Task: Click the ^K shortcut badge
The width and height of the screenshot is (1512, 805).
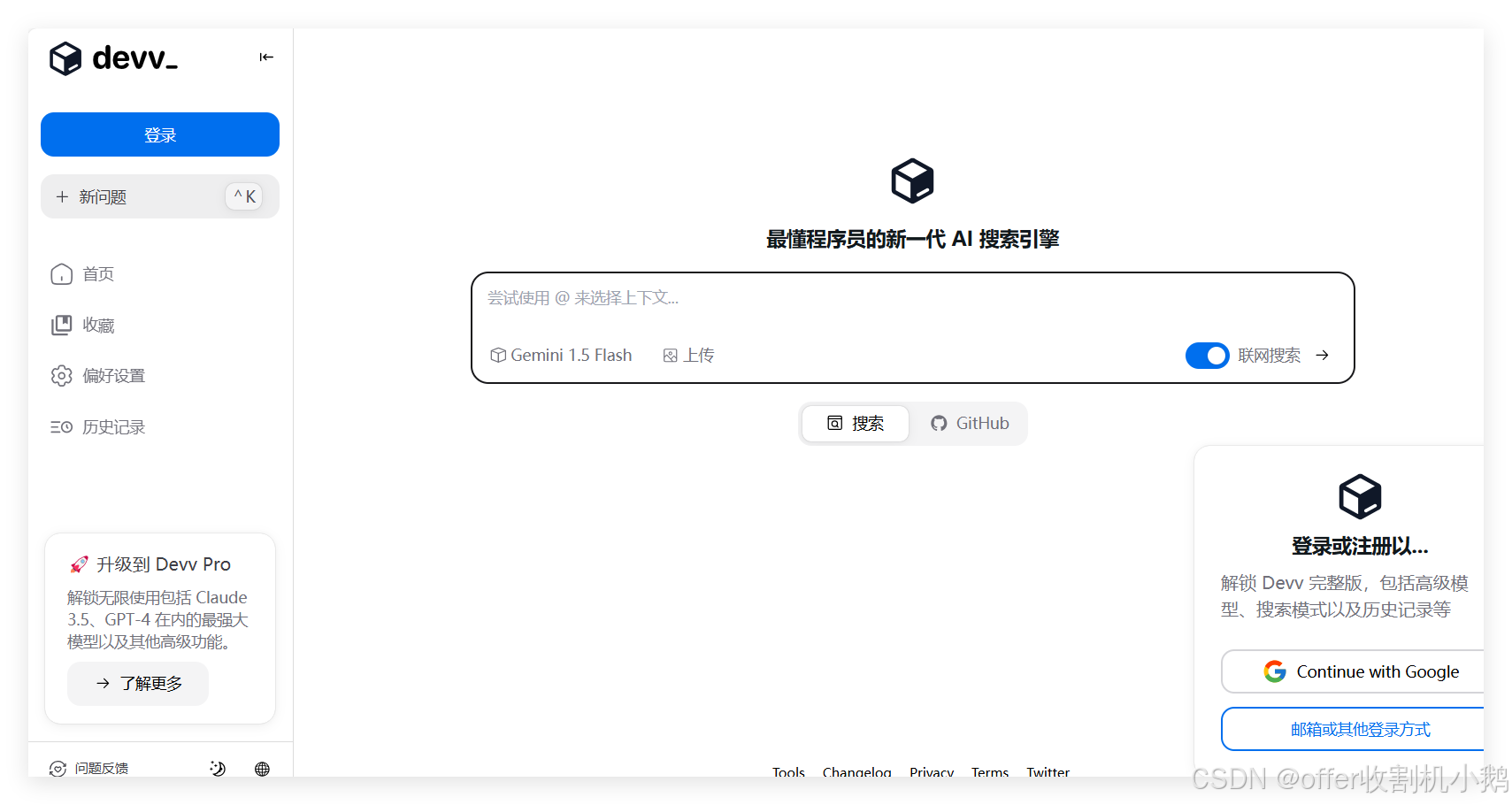Action: (x=244, y=196)
